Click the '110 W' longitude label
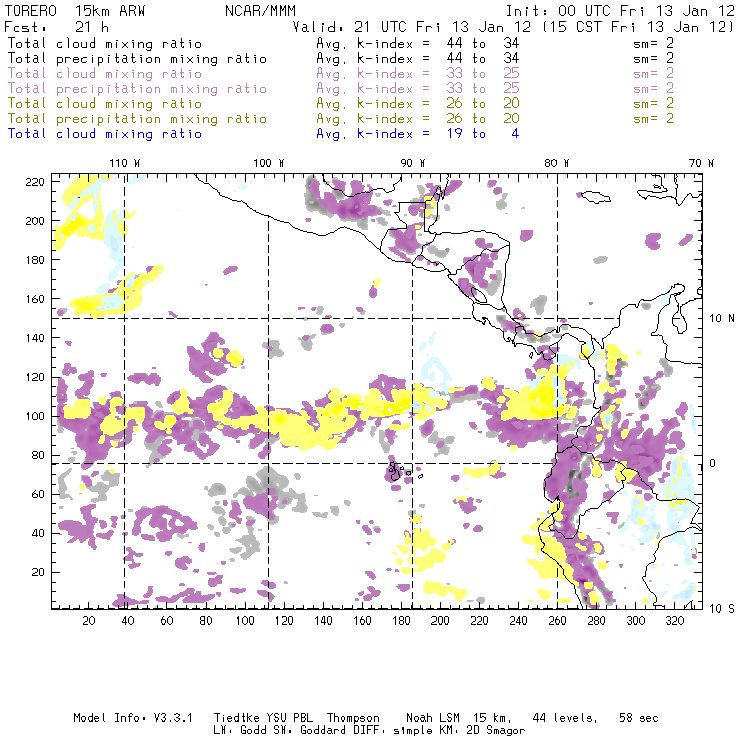Screen dimensions: 740x740 (x=125, y=163)
